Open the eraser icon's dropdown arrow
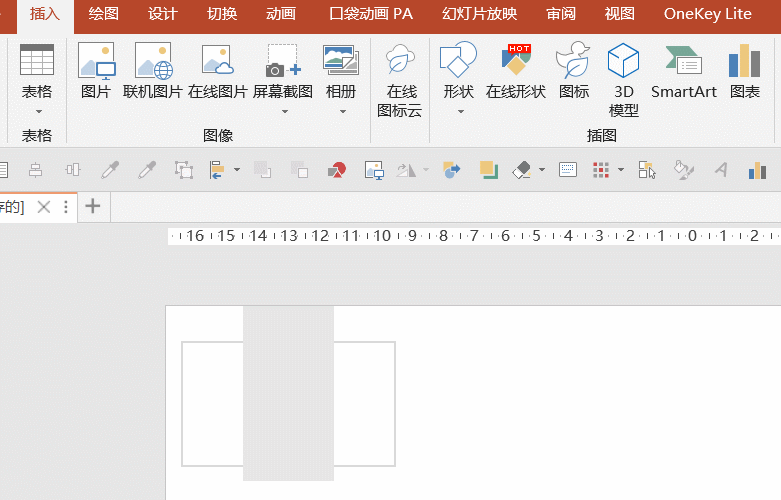Viewport: 781px width, 500px height. point(542,170)
